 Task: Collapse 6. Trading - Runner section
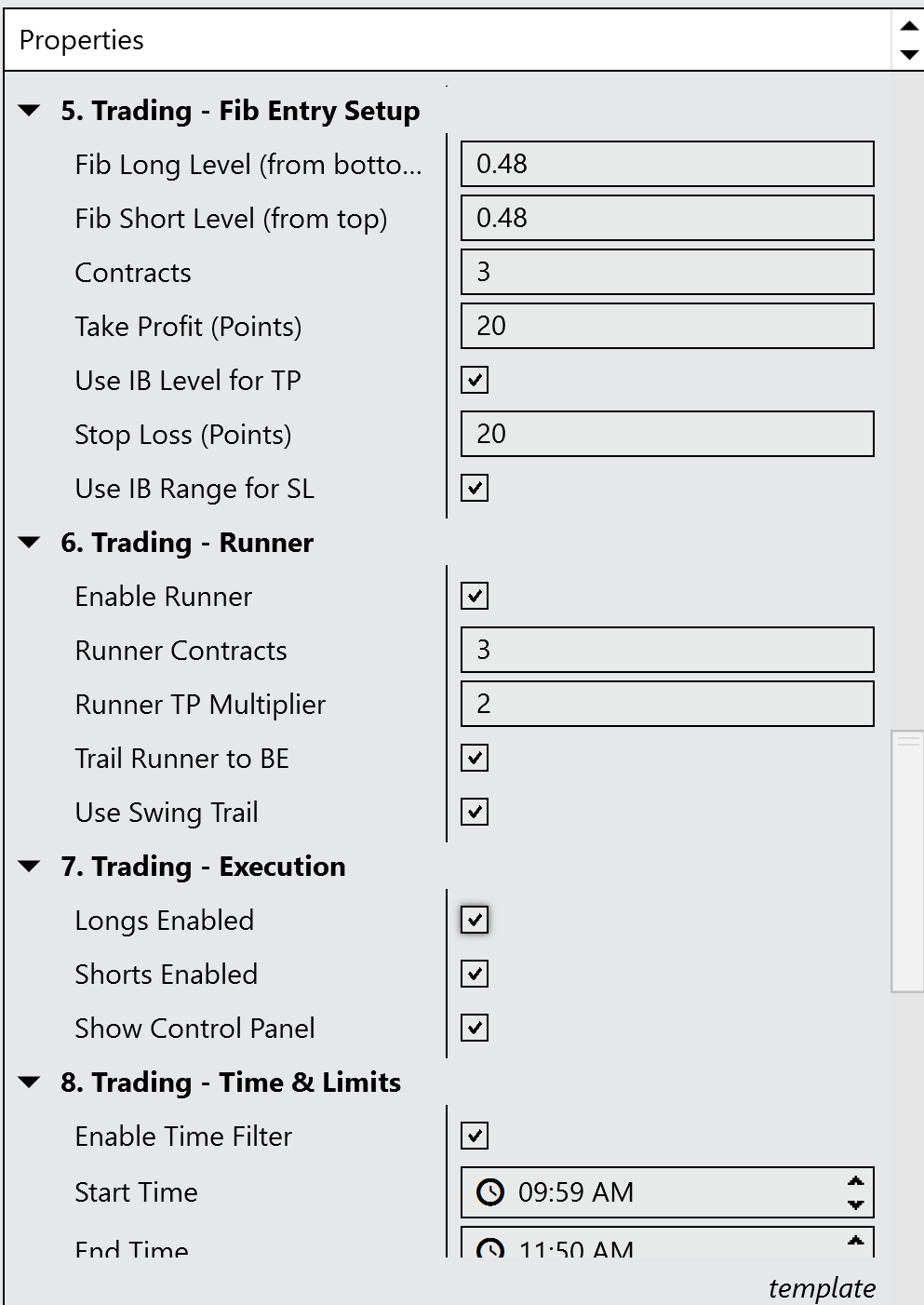point(30,543)
